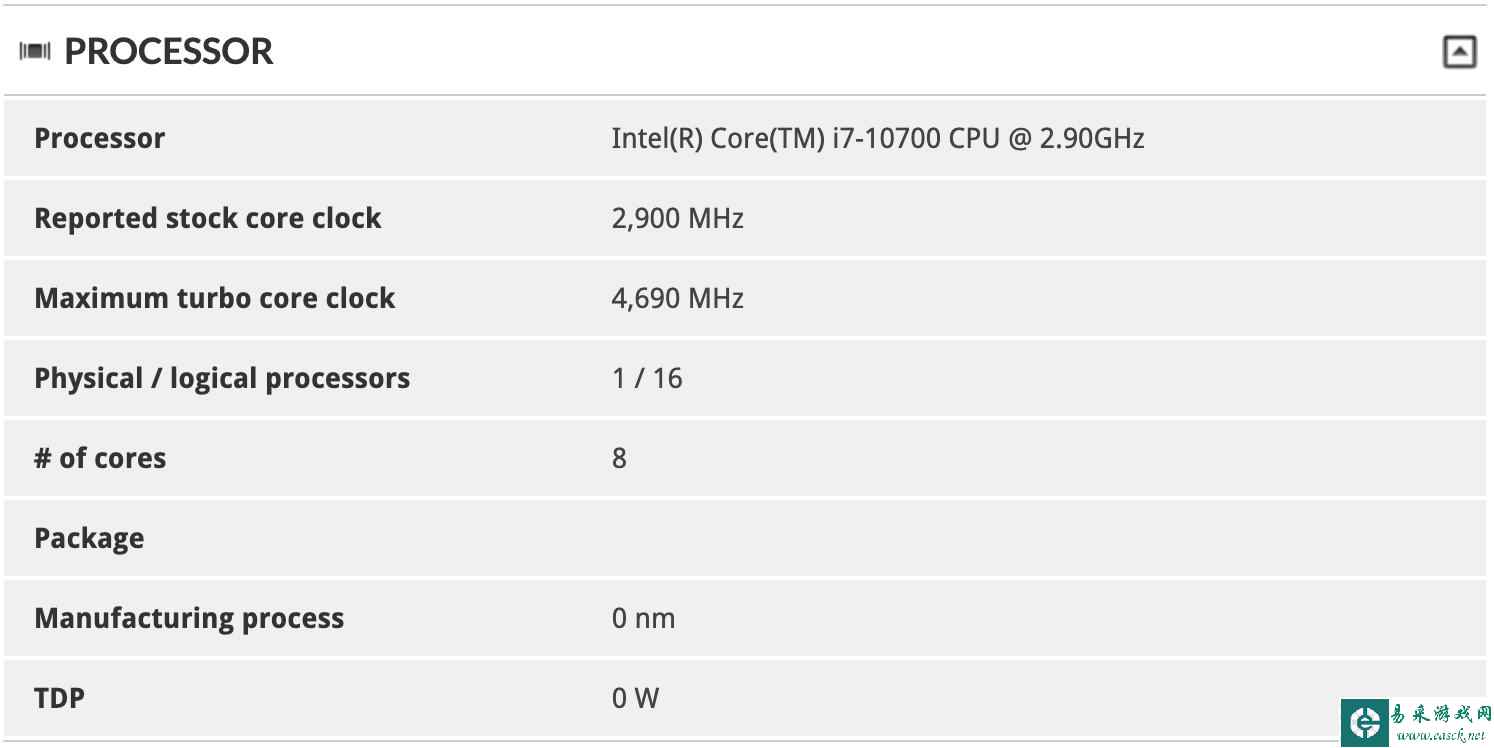The image size is (1494, 748).
Task: Click the 4,690 MHz value
Action: click(678, 298)
